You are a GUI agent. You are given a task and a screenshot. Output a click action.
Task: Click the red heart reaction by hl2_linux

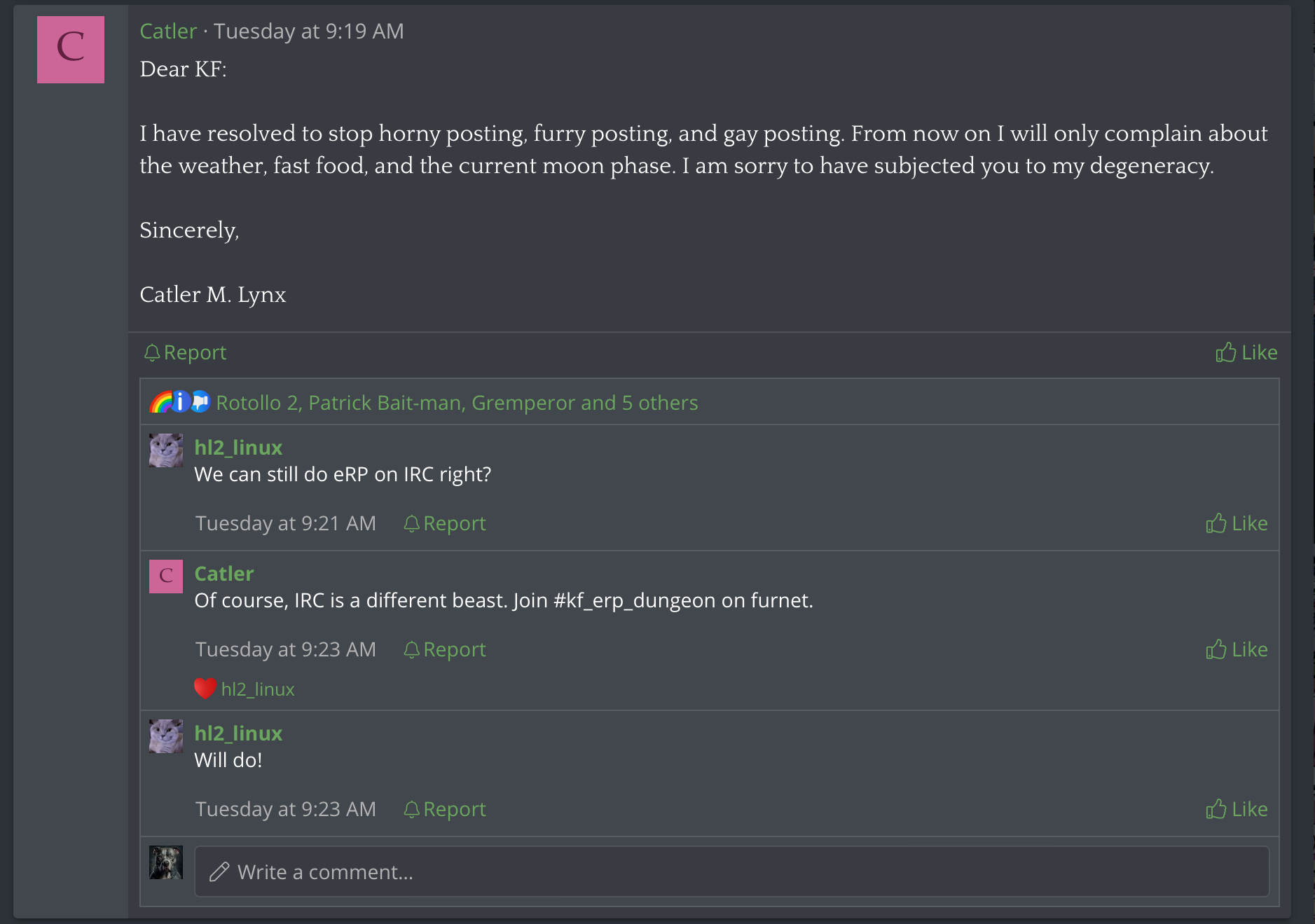coord(205,689)
